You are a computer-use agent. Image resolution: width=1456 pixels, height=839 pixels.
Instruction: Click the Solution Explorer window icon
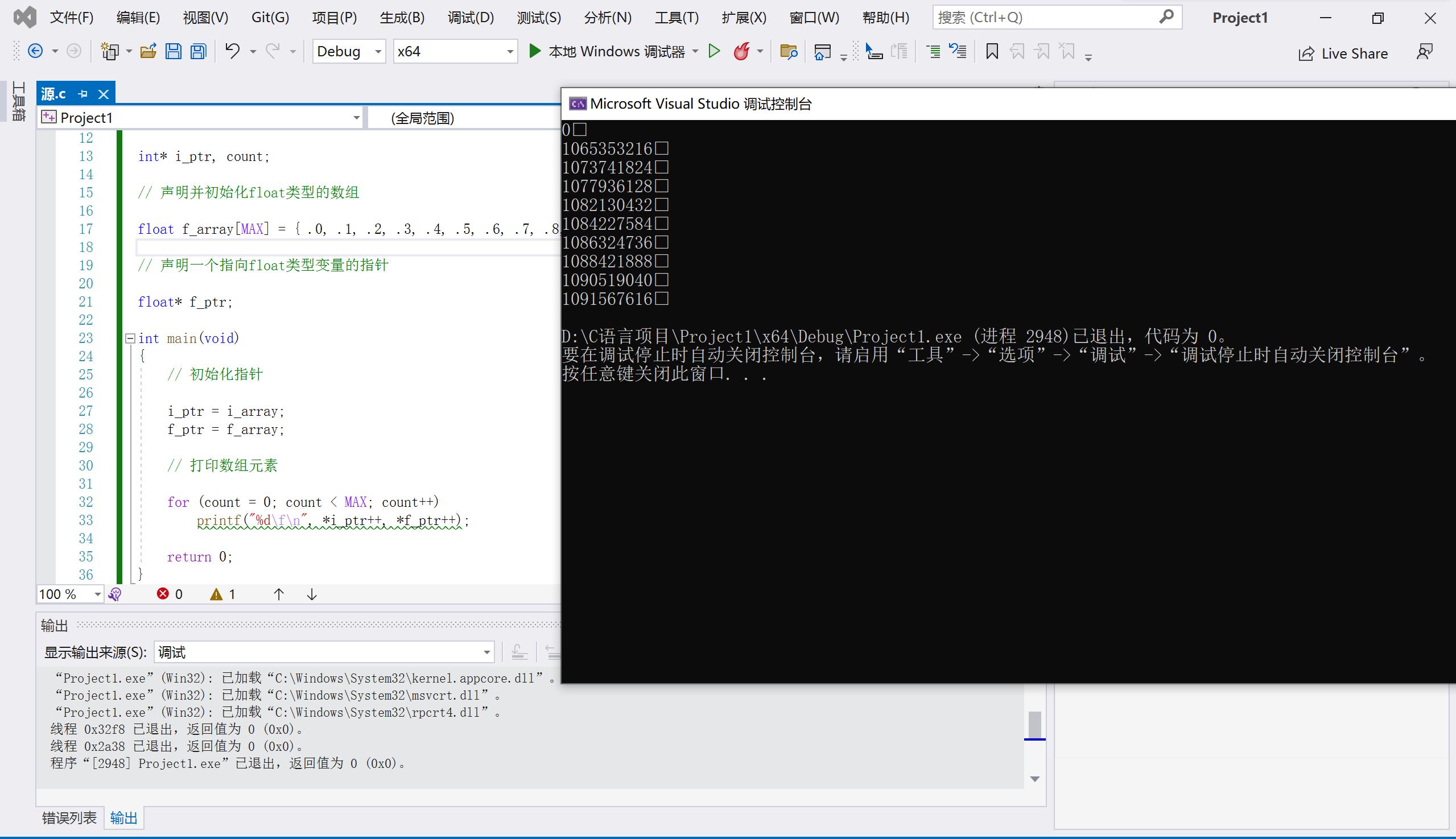click(822, 51)
